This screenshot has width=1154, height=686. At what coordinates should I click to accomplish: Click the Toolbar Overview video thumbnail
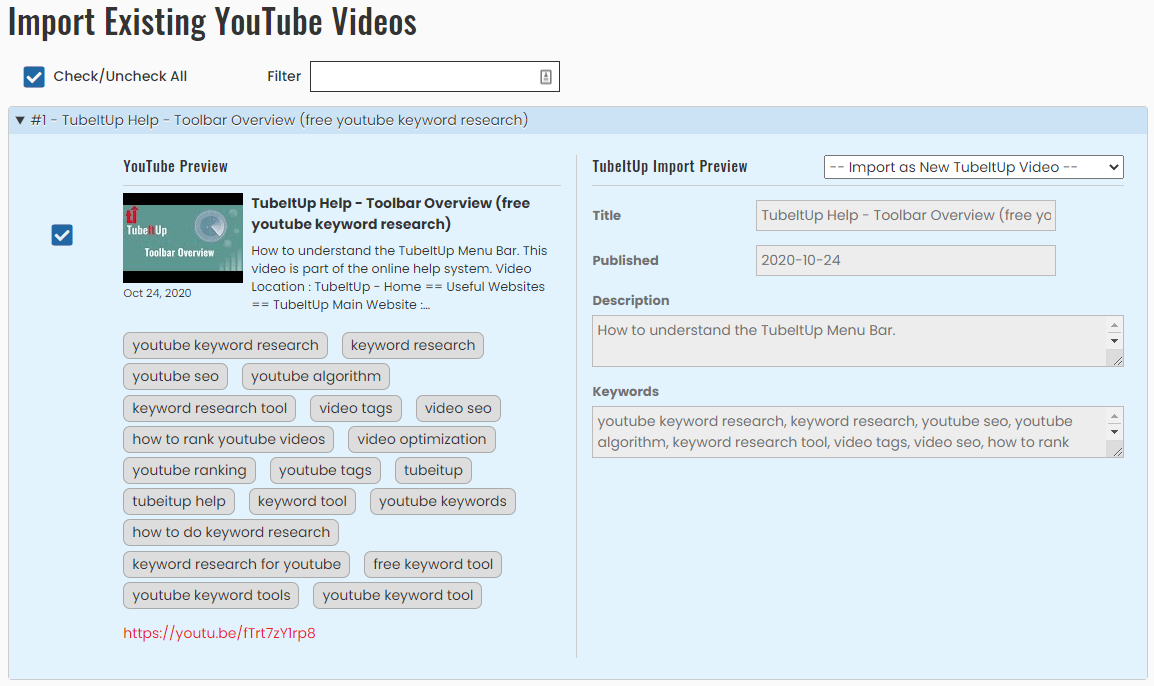coord(183,238)
